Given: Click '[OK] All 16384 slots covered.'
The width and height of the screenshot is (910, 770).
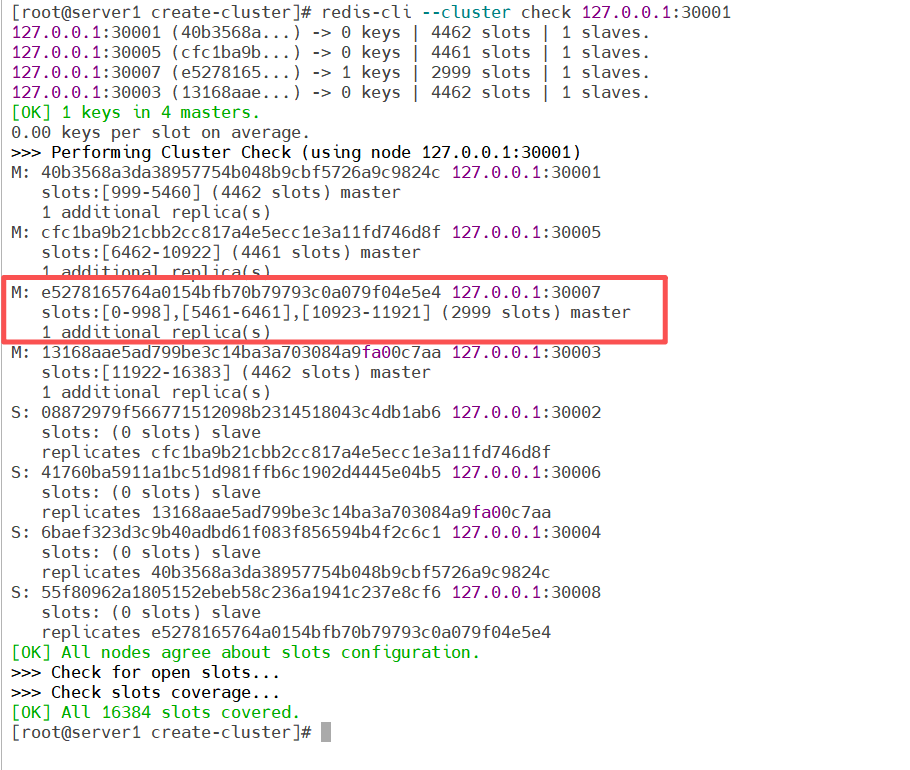Looking at the screenshot, I should point(156,713).
